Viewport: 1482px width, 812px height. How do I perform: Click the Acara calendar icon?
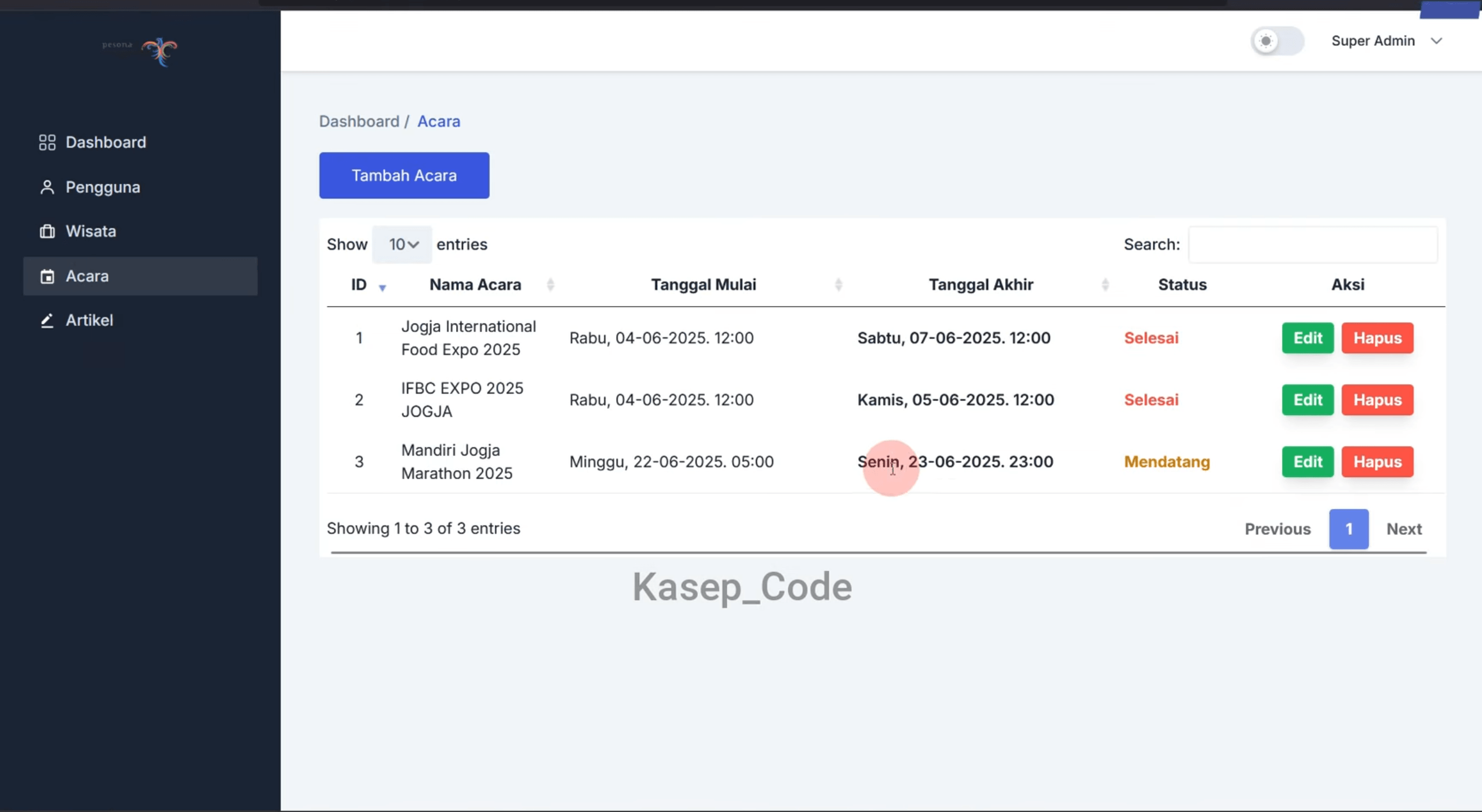pos(47,276)
